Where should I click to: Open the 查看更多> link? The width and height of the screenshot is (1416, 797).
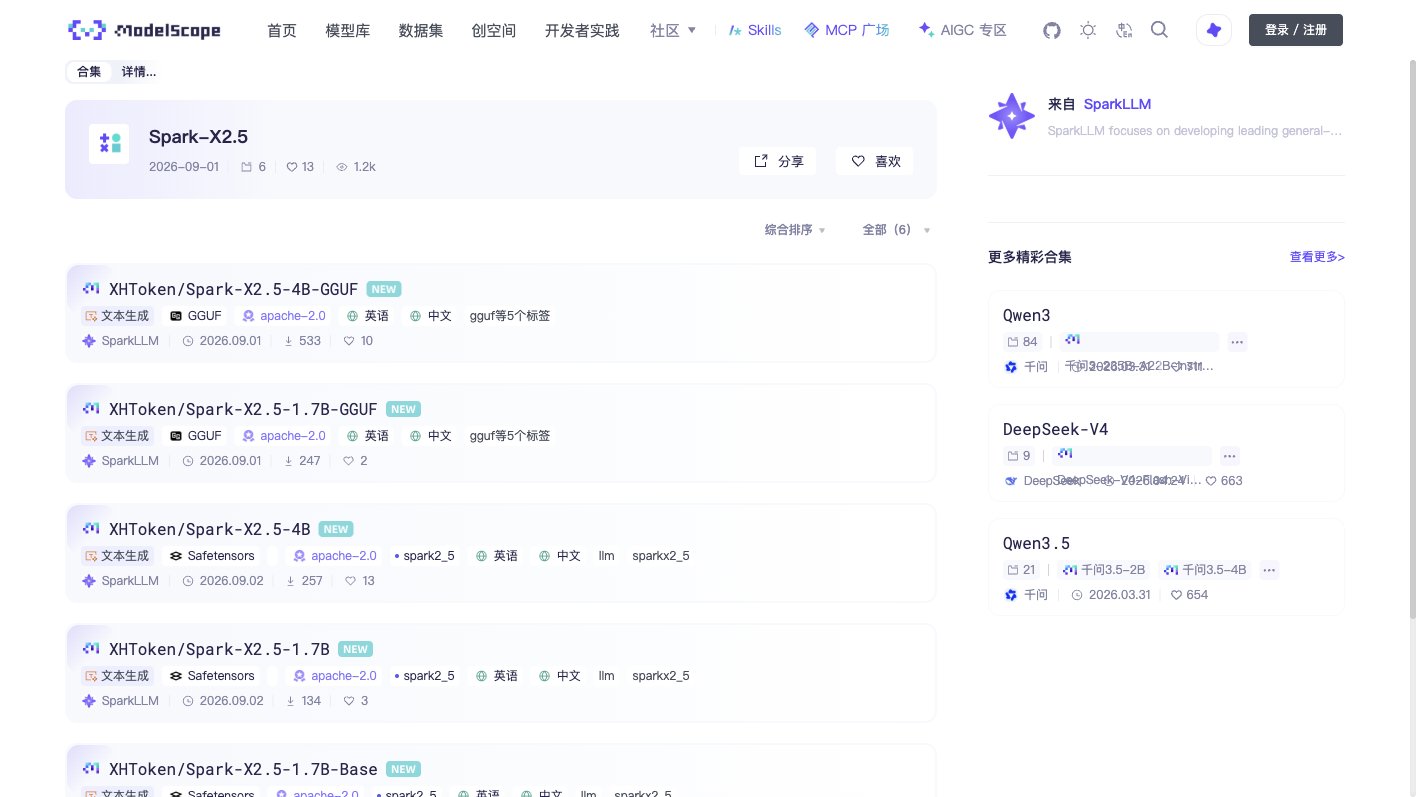point(1317,257)
